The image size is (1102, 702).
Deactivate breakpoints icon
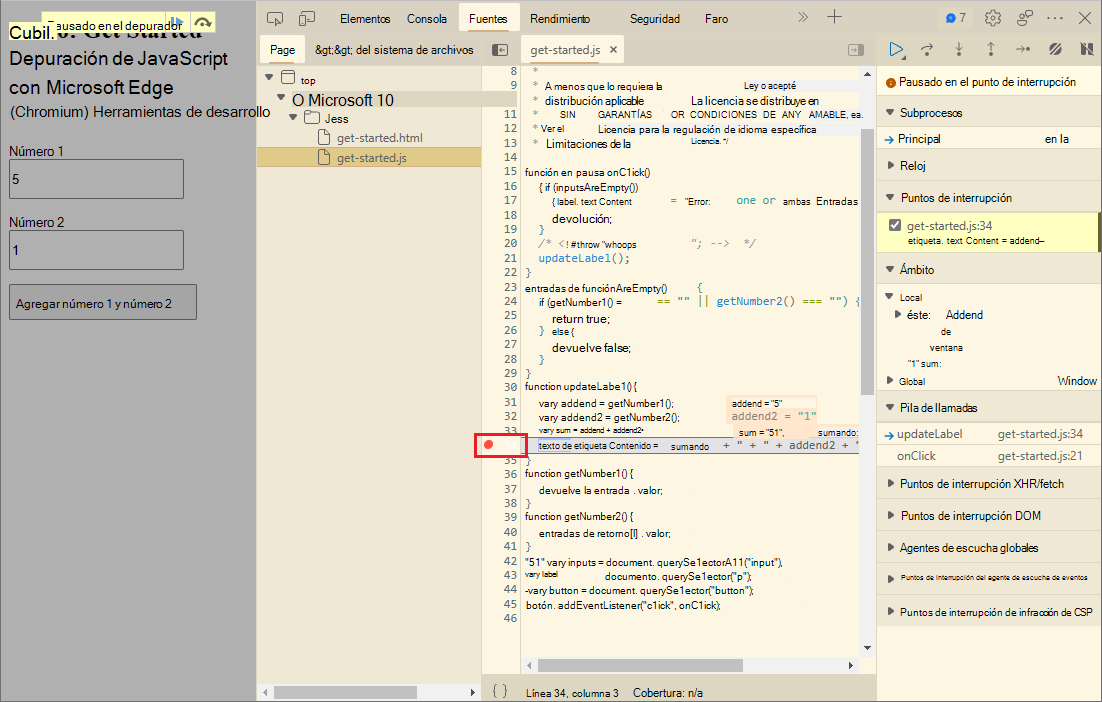click(1055, 49)
